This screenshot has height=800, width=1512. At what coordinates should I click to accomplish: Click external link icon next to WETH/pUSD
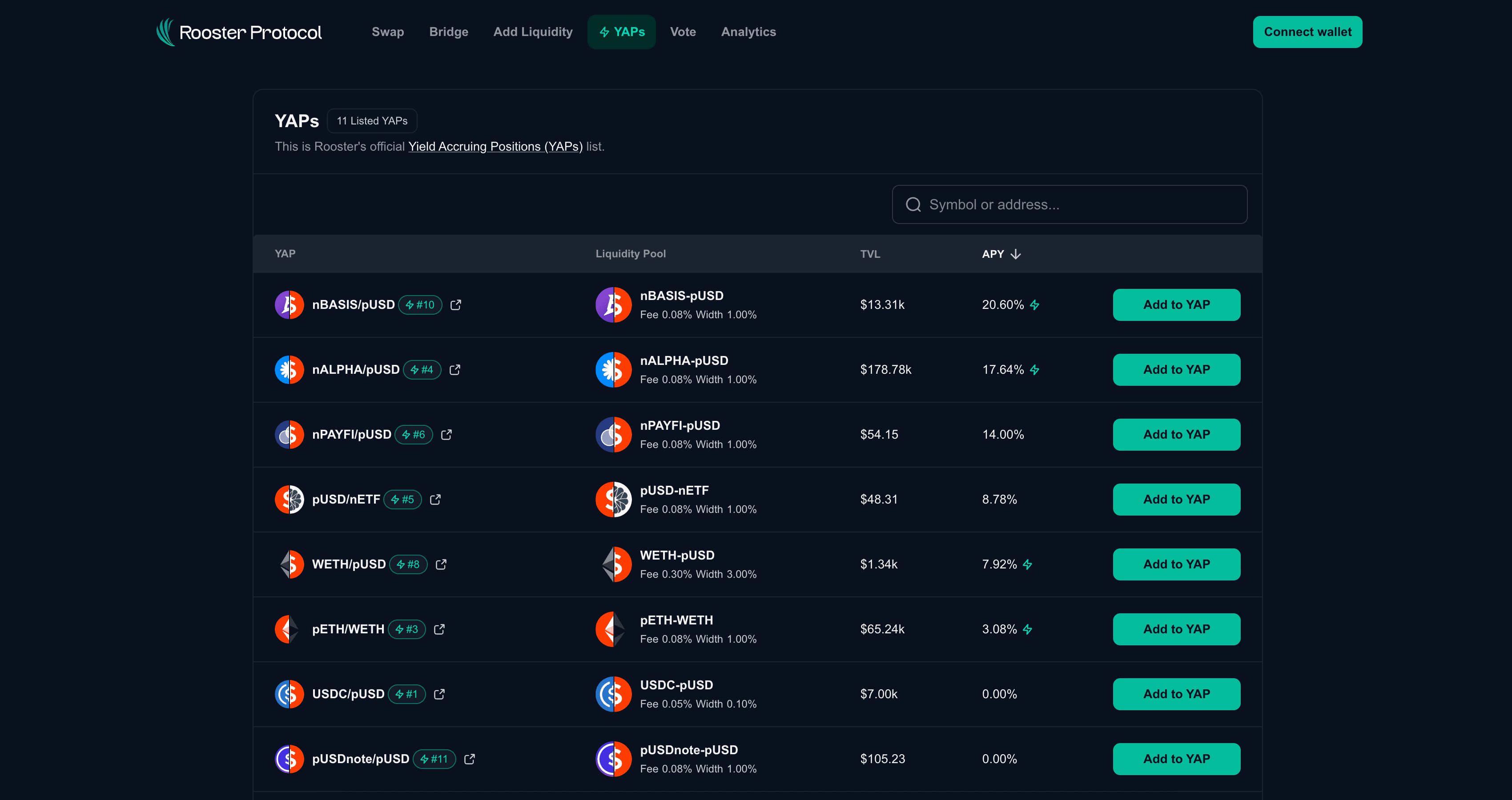(441, 564)
